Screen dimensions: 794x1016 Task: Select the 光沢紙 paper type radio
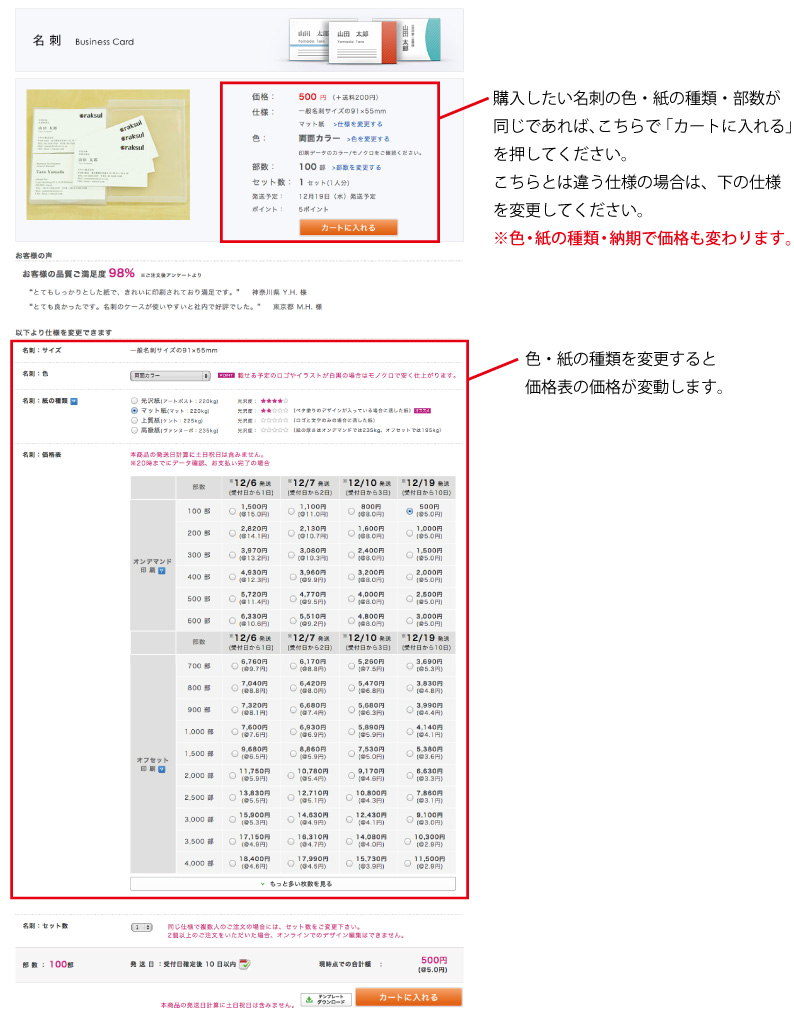(134, 400)
